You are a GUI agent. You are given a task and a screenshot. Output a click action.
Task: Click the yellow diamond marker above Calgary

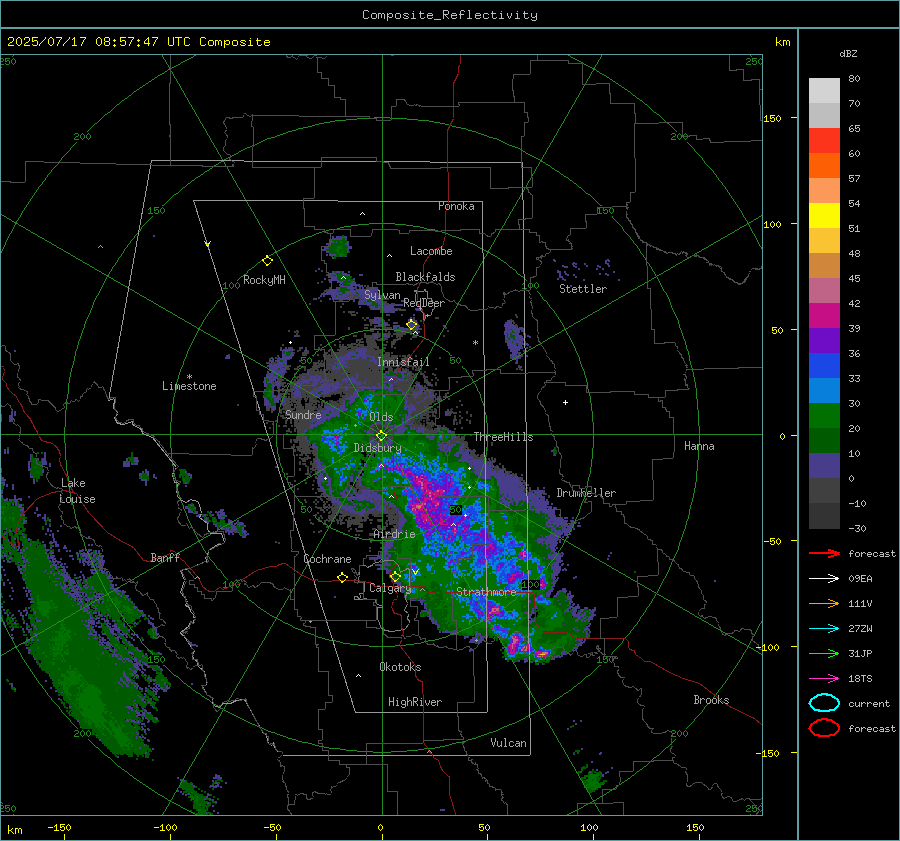pos(395,576)
